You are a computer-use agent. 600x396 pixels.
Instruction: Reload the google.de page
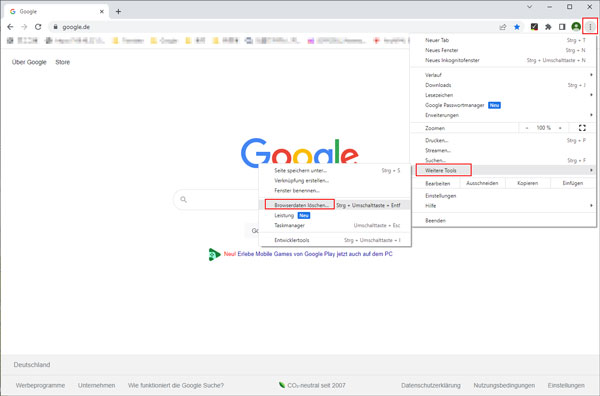[38, 27]
